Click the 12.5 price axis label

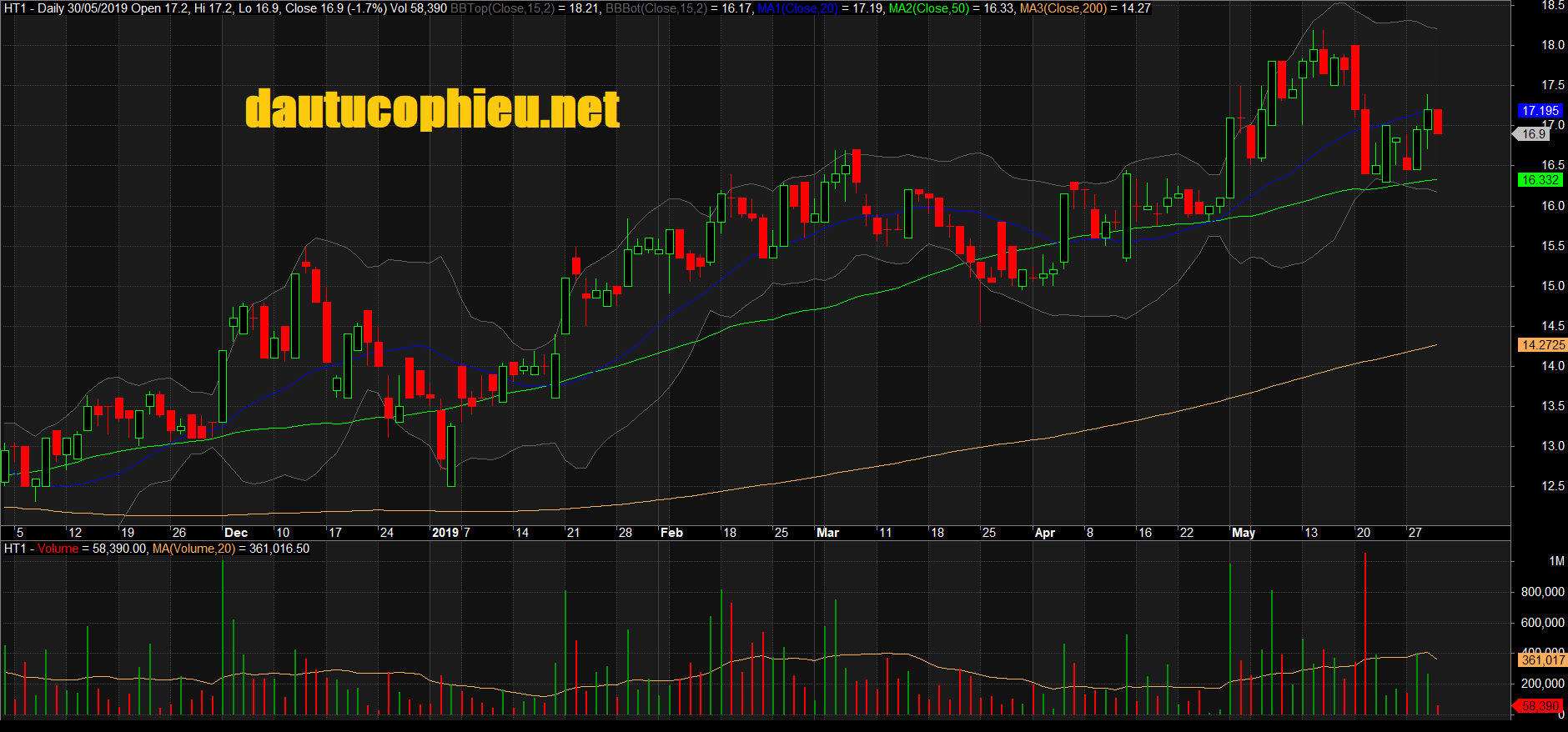[1553, 486]
